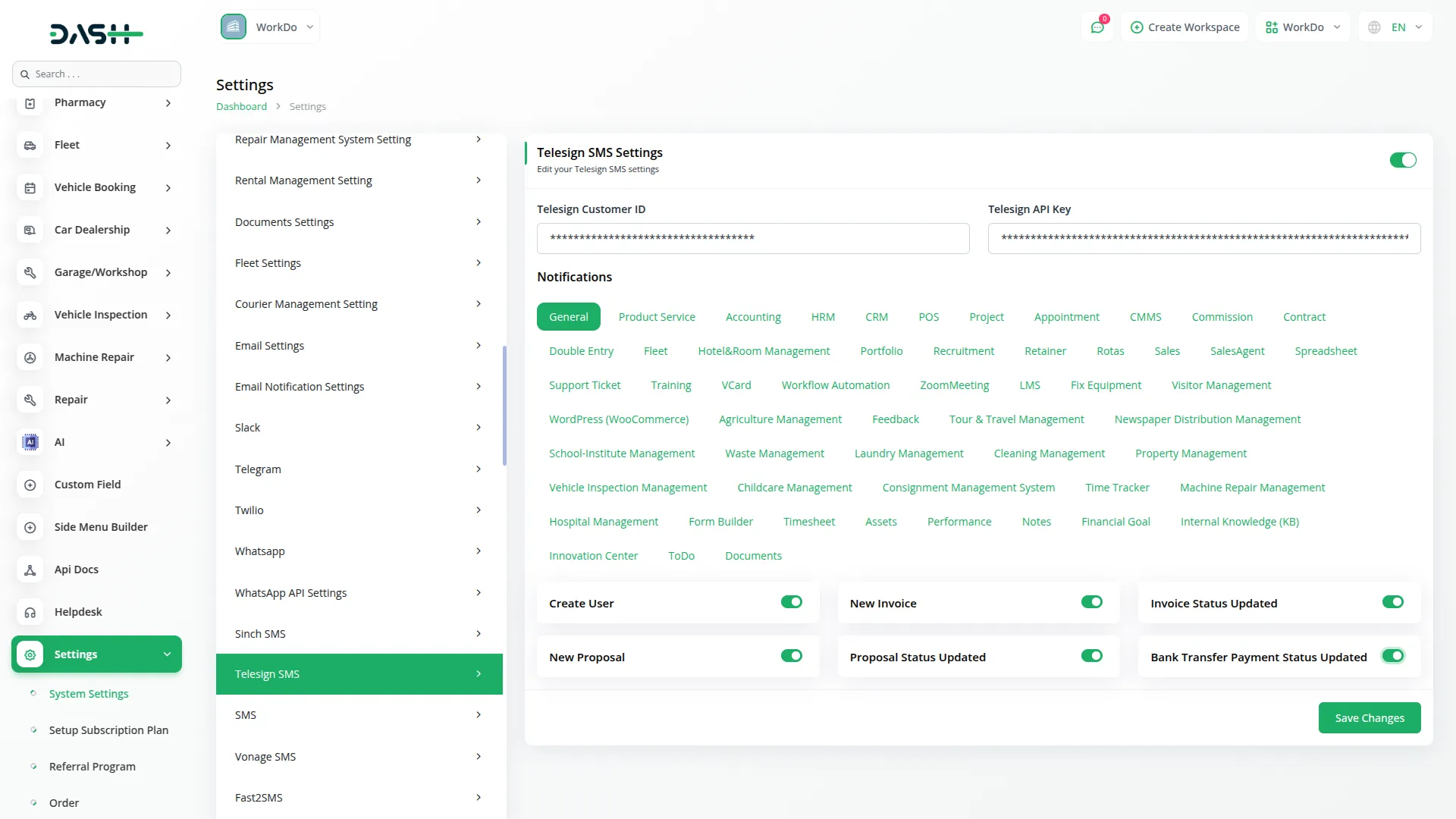
Task: Click the Helpdesk headset icon
Action: pyautogui.click(x=30, y=612)
